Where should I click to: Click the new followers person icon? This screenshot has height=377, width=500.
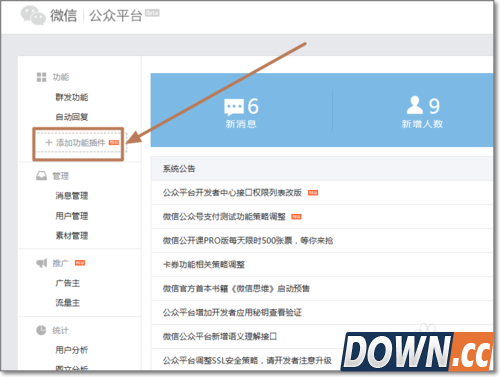415,105
